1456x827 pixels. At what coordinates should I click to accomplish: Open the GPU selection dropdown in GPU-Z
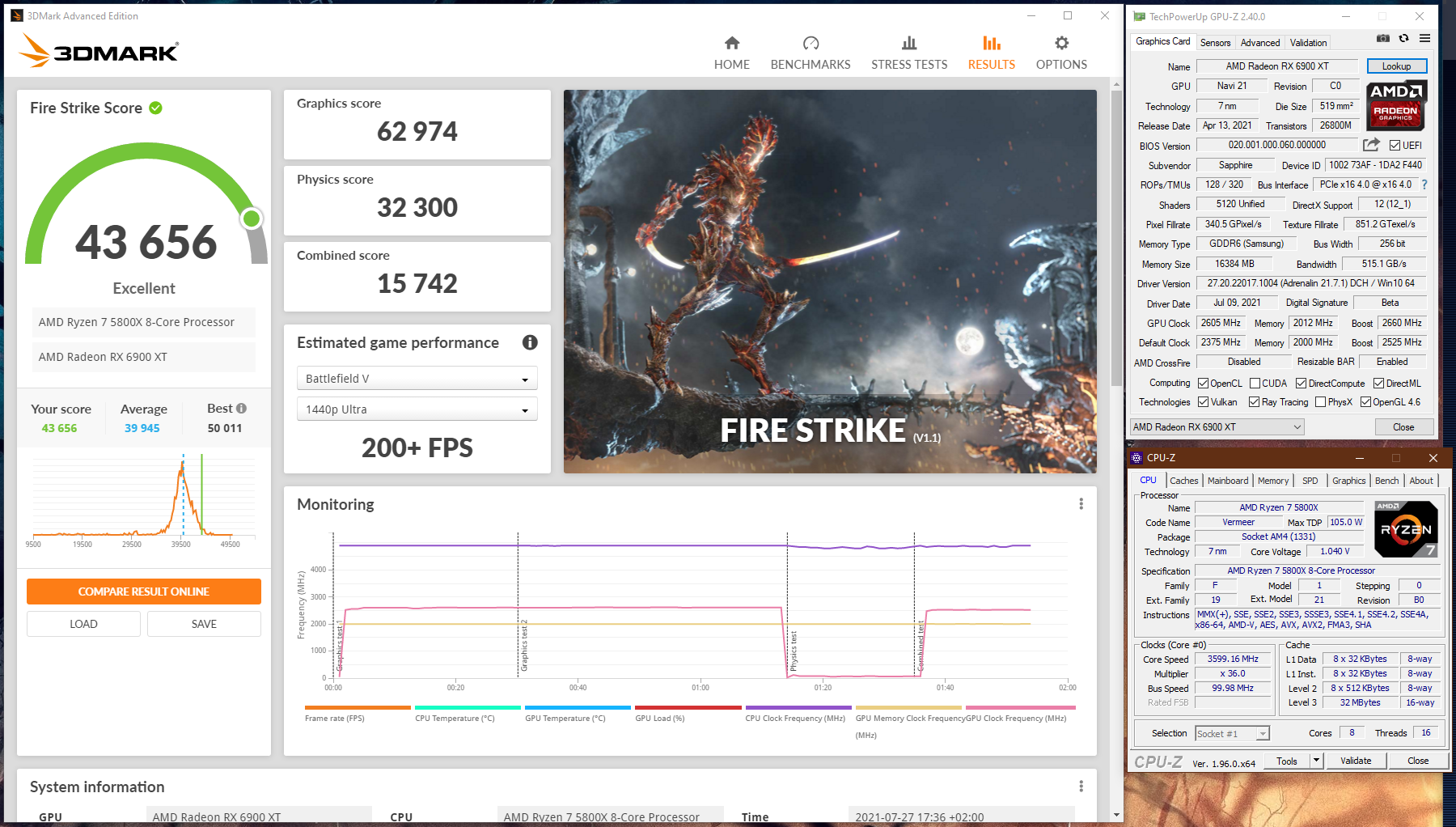[x=1217, y=427]
